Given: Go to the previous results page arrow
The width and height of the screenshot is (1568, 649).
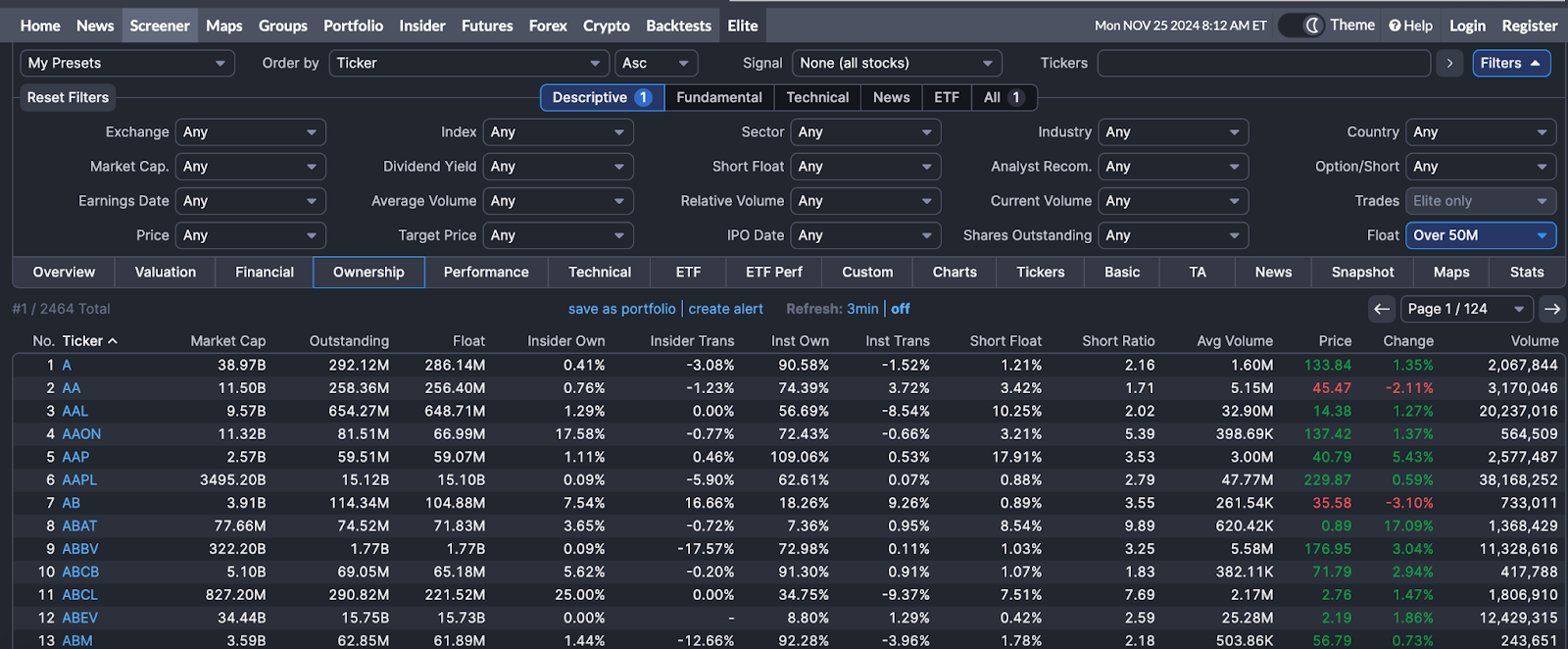Looking at the screenshot, I should [1382, 309].
